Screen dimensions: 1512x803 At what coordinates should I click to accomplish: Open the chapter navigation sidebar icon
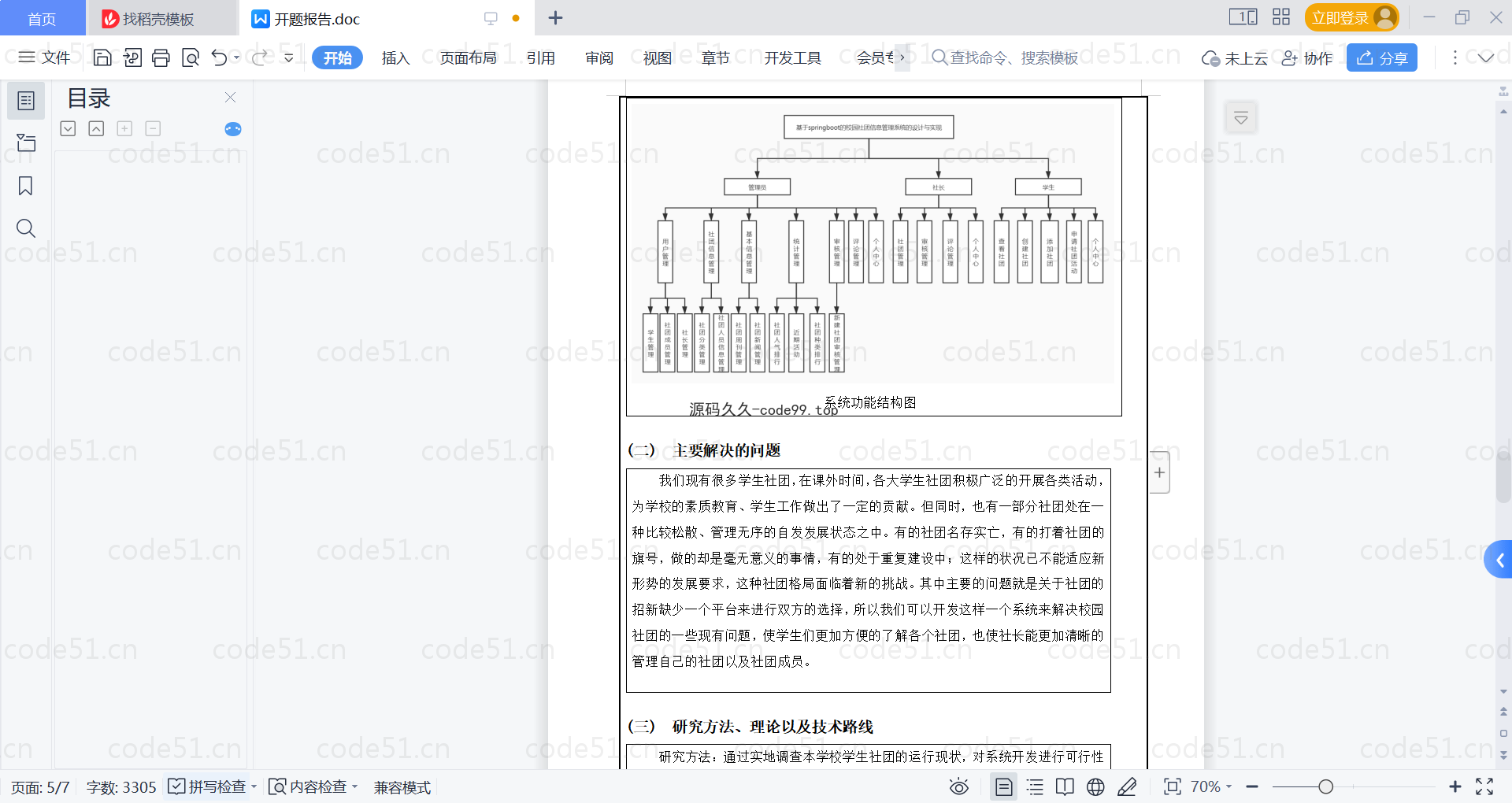point(26,142)
